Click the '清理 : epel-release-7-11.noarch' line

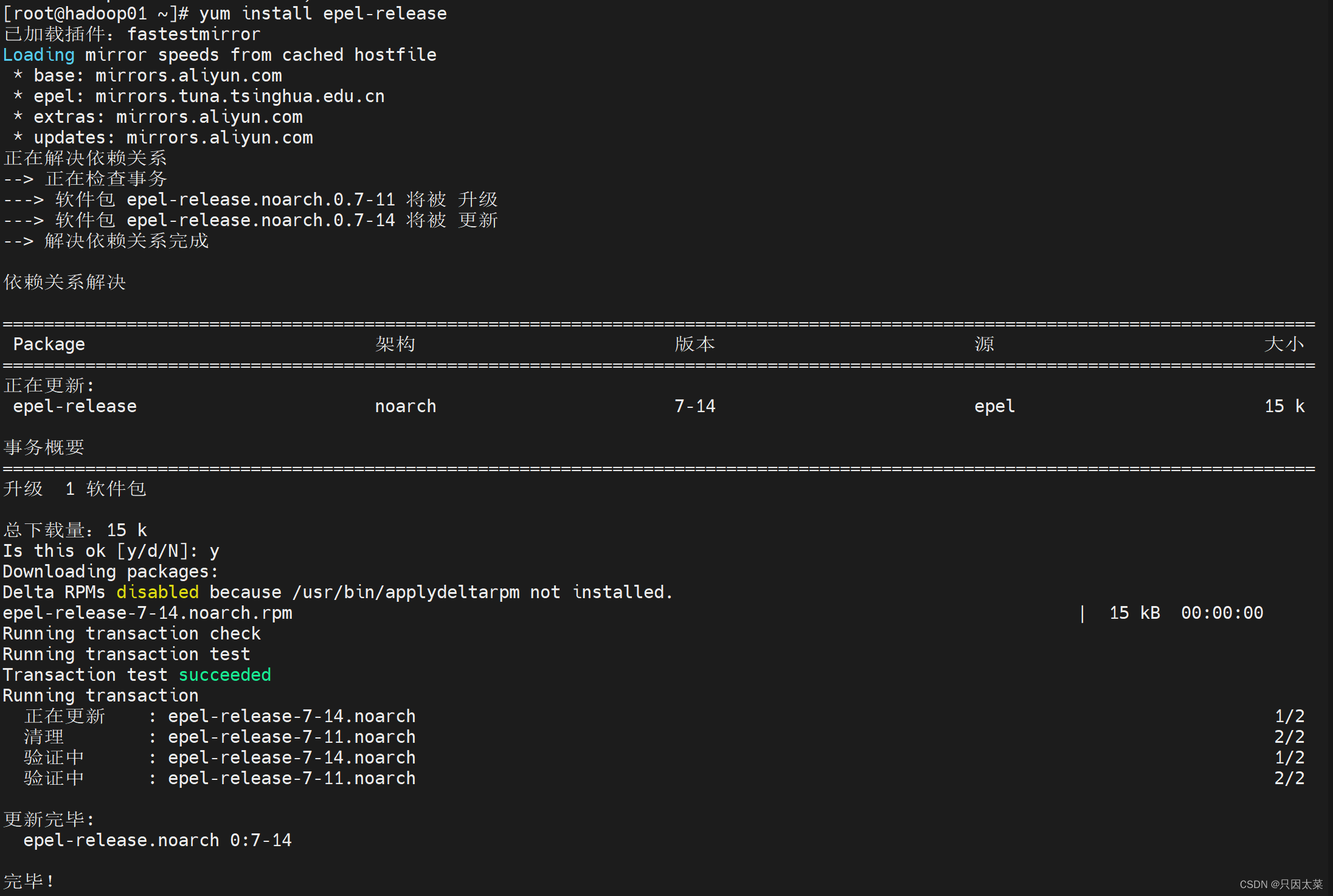[x=220, y=737]
